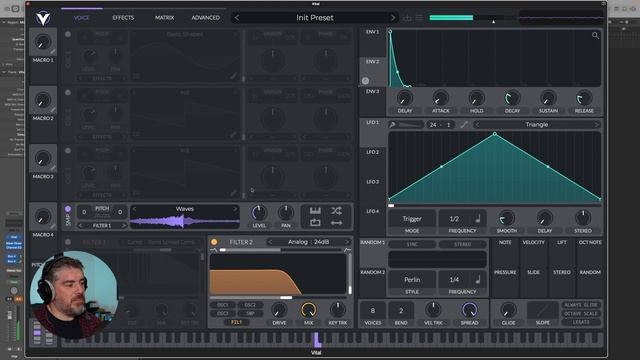Click the LFO 1 frequency note icon

[x=478, y=219]
